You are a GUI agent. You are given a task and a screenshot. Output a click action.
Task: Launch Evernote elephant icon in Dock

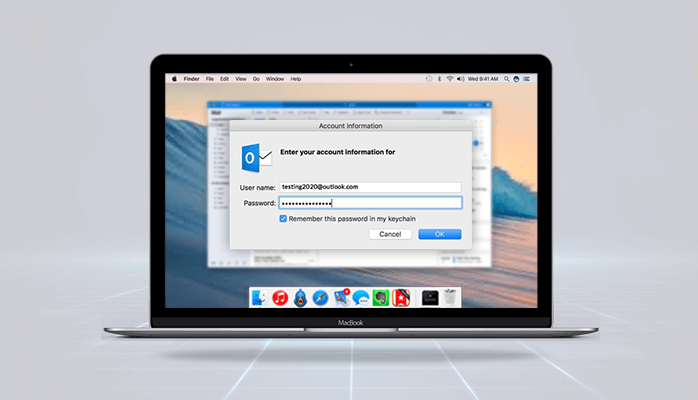(x=381, y=298)
